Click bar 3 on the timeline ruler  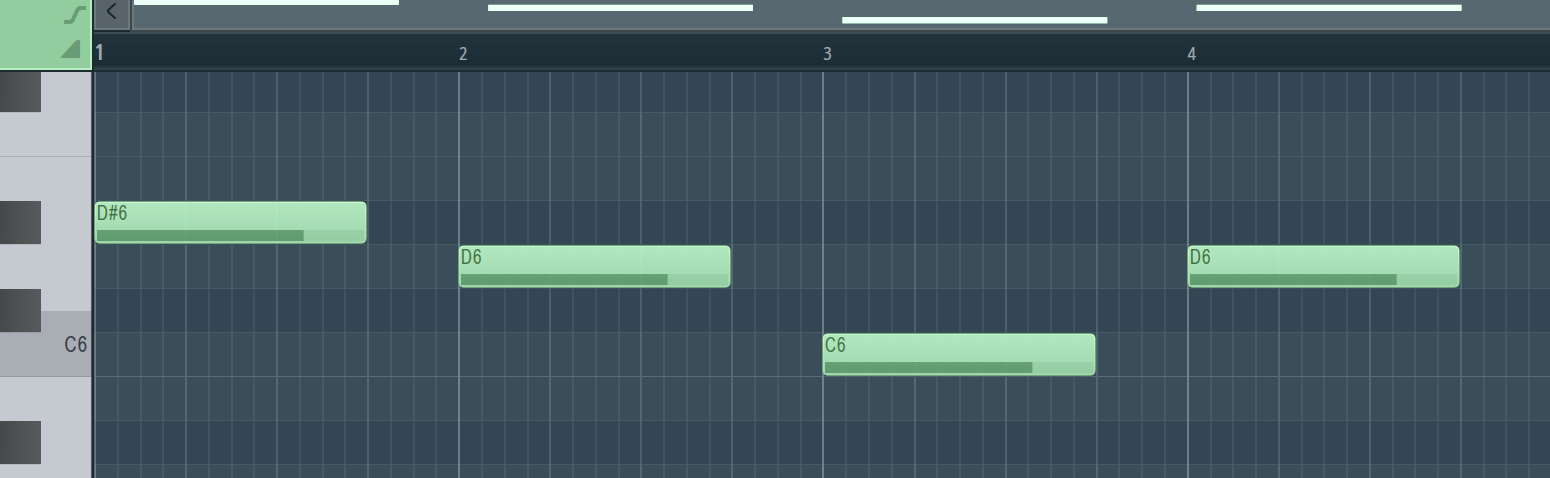coord(827,54)
